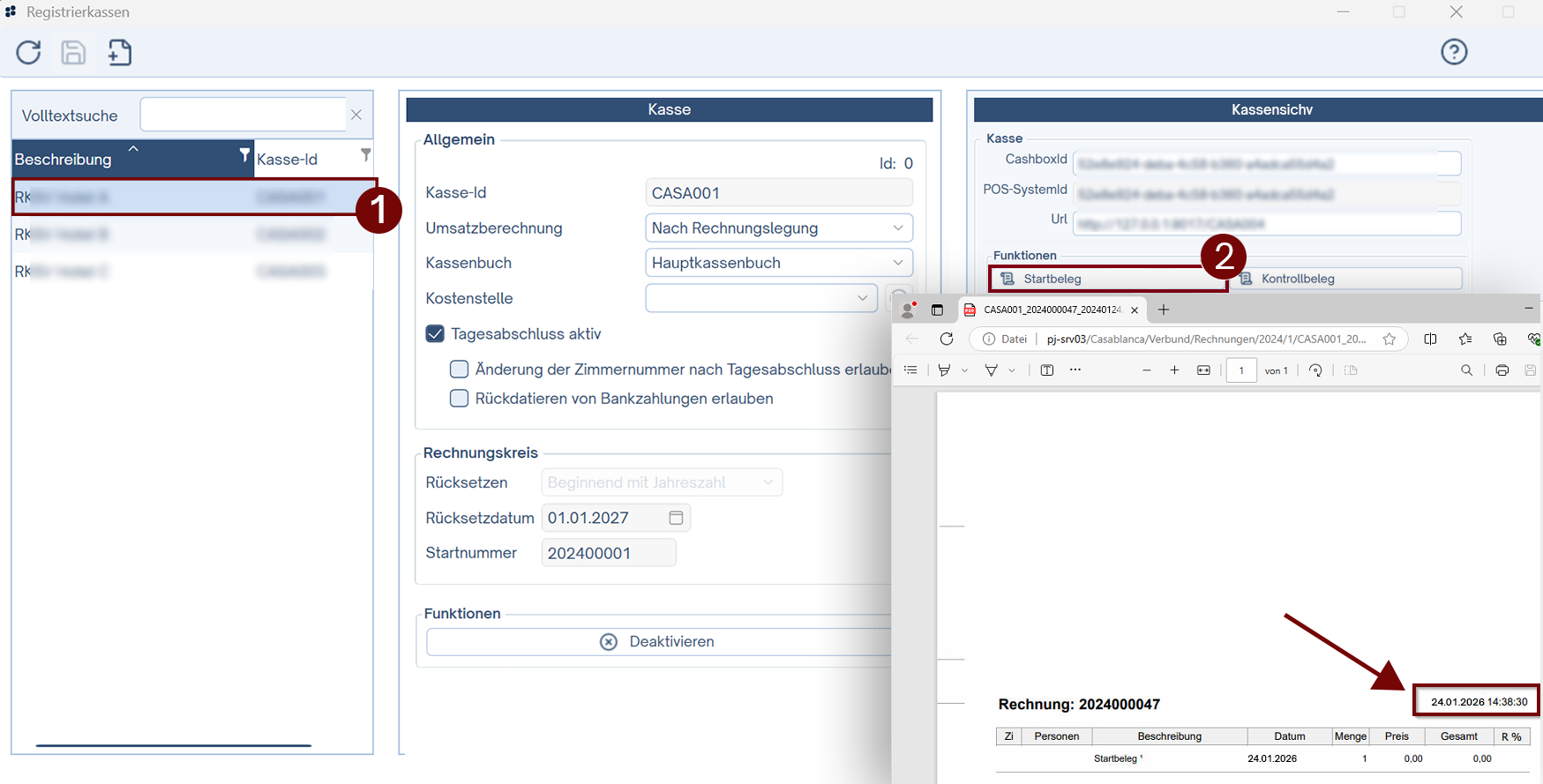The image size is (1543, 784).
Task: Click the save disk icon
Action: pyautogui.click(x=73, y=53)
